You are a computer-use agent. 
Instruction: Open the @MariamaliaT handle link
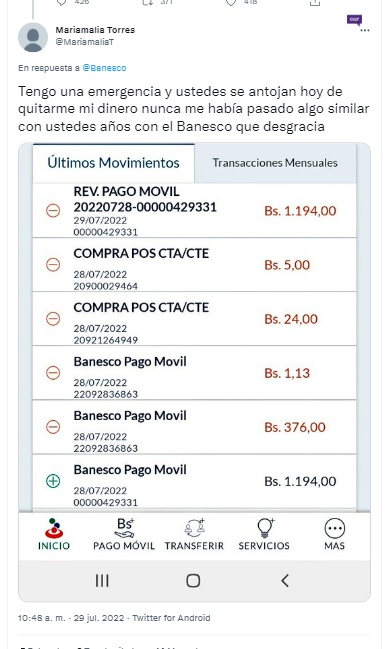pos(85,42)
